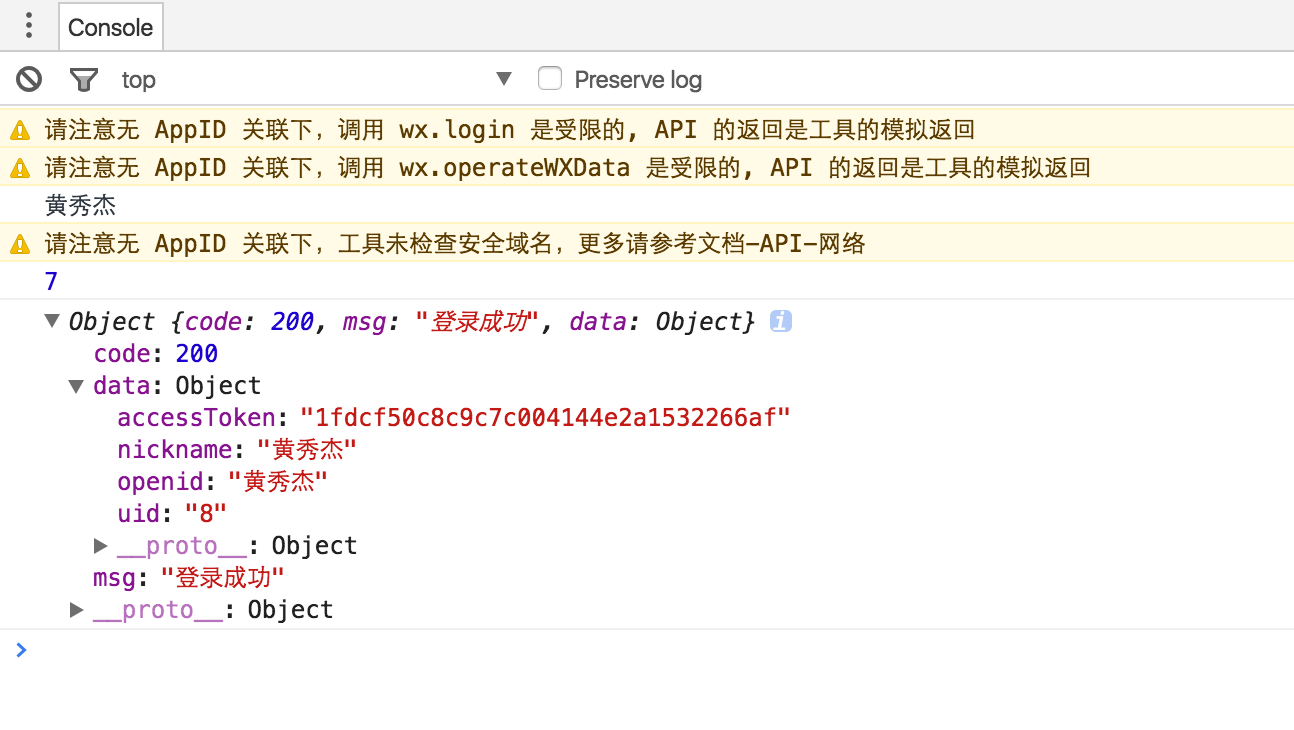Image resolution: width=1294 pixels, height=730 pixels.
Task: Click the blue console prompt arrow
Action: pyautogui.click(x=22, y=650)
